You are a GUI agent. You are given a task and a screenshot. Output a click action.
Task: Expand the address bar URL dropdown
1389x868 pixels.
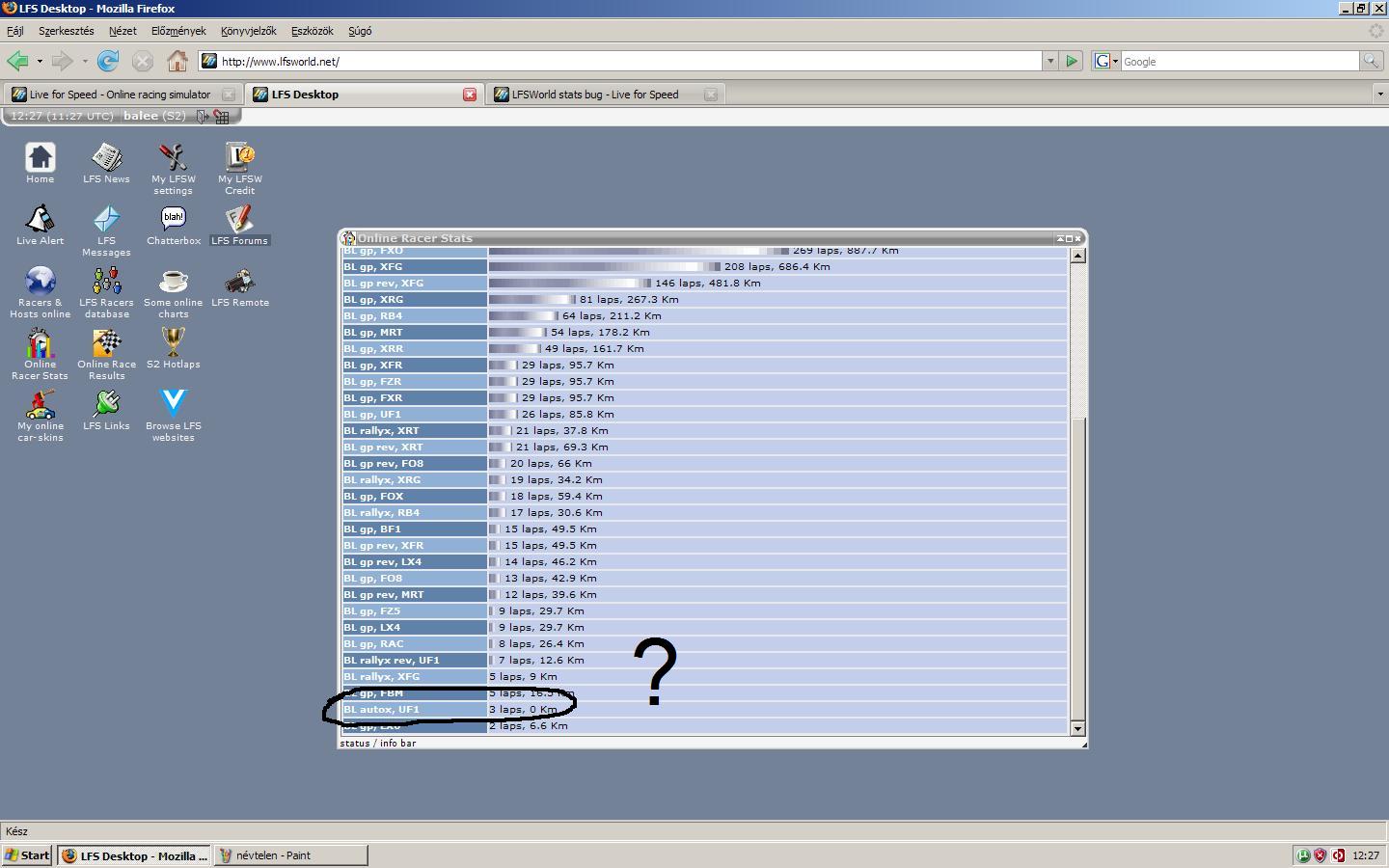(1050, 62)
